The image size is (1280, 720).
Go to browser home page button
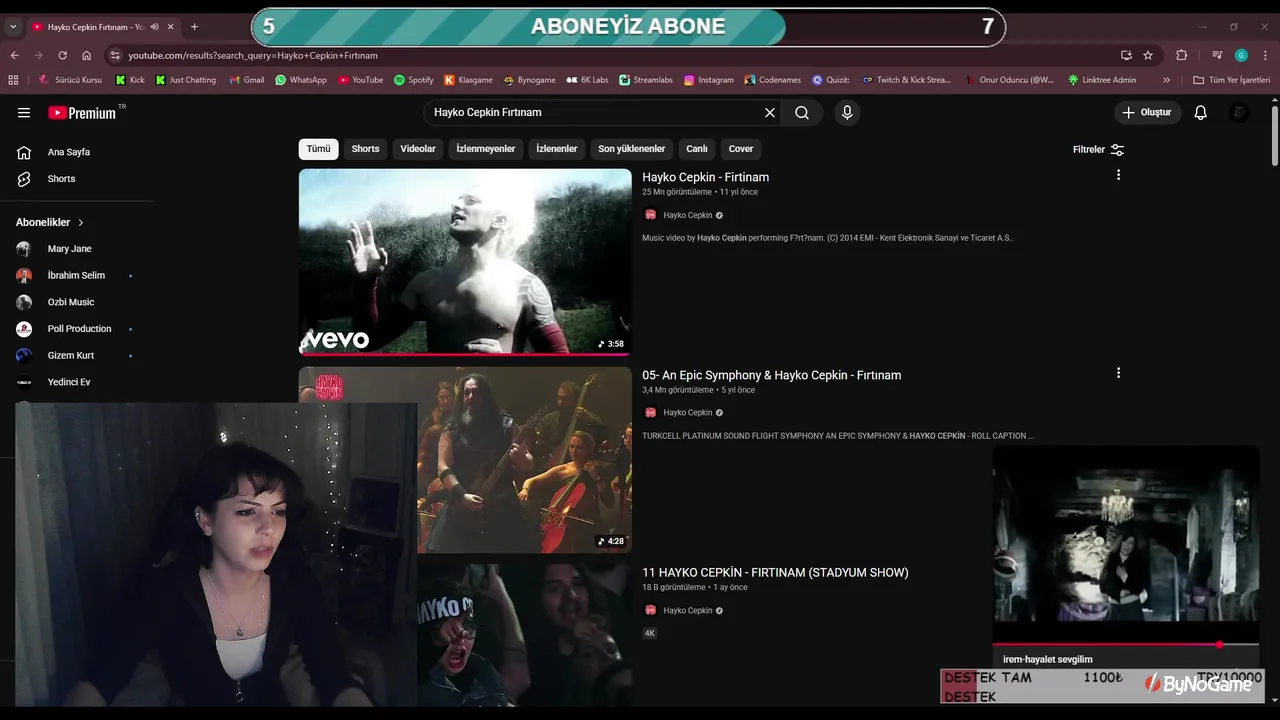click(x=86, y=55)
